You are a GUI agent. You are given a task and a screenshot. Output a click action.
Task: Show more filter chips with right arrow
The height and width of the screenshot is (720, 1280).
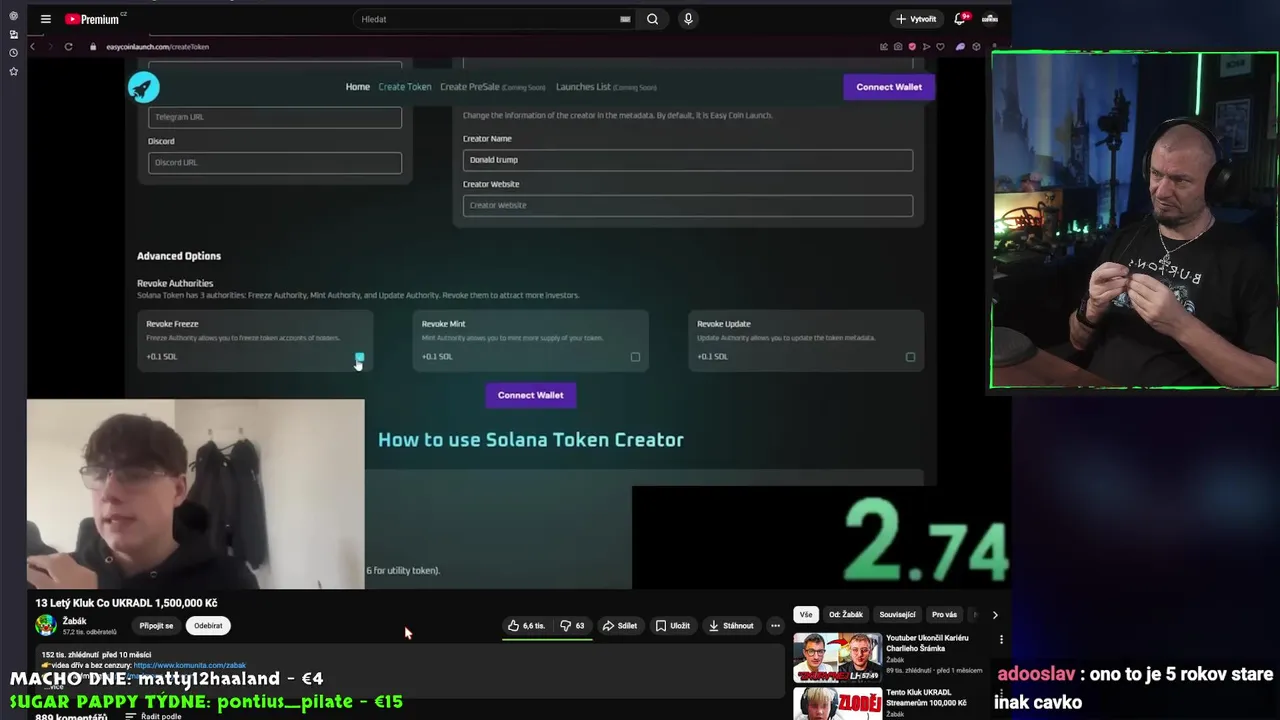tap(995, 615)
